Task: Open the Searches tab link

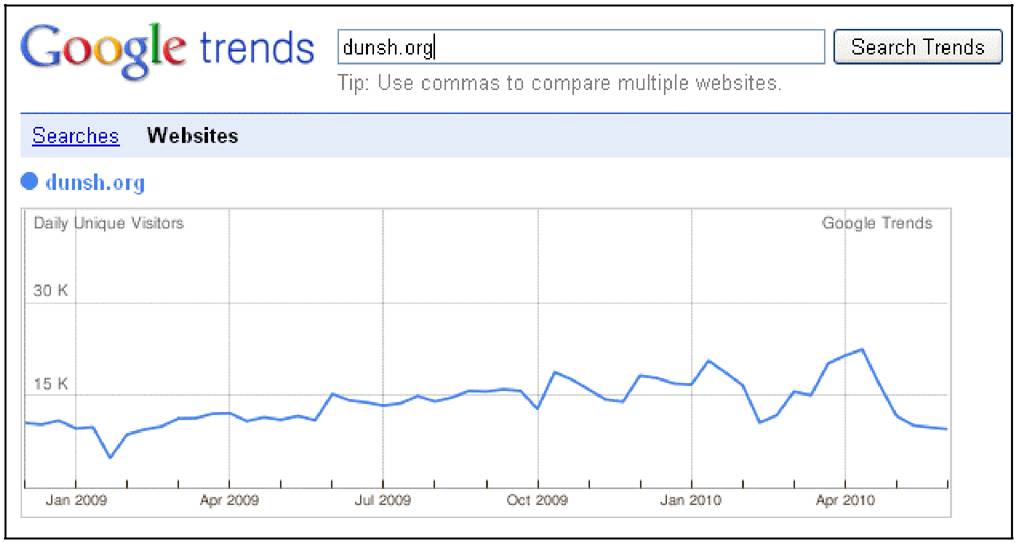Action: coord(76,136)
